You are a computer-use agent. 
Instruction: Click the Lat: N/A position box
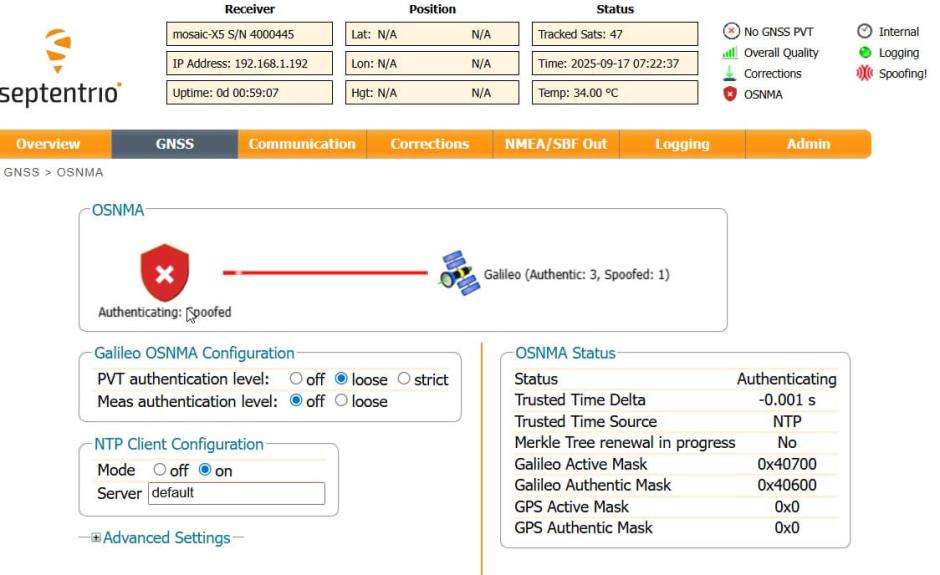[x=432, y=34]
